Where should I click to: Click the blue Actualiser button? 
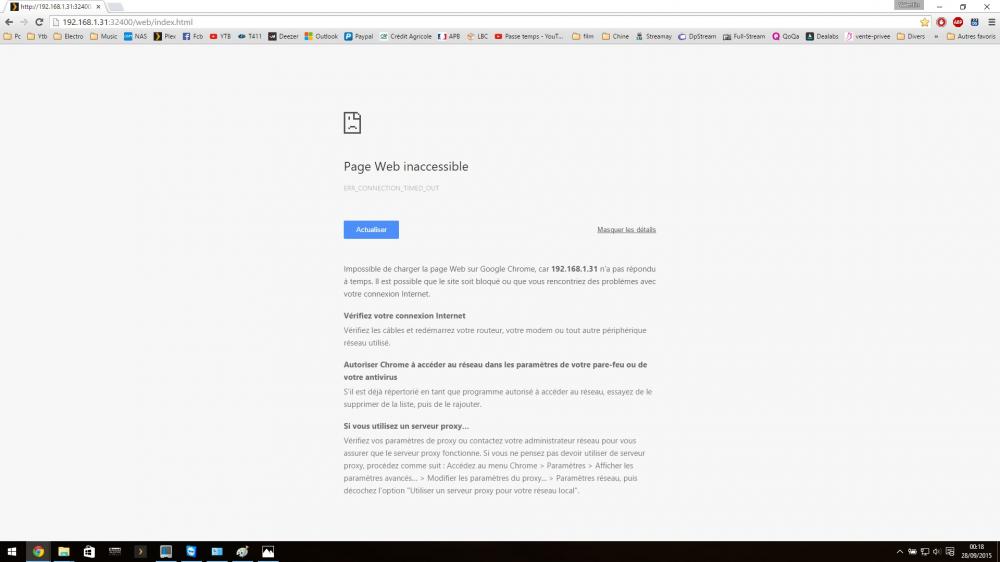point(371,230)
